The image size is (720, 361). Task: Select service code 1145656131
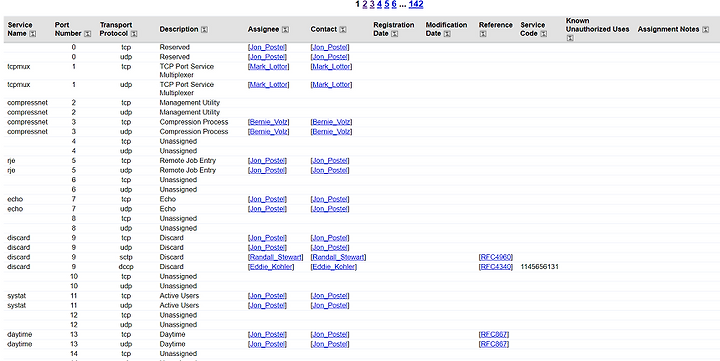[540, 267]
